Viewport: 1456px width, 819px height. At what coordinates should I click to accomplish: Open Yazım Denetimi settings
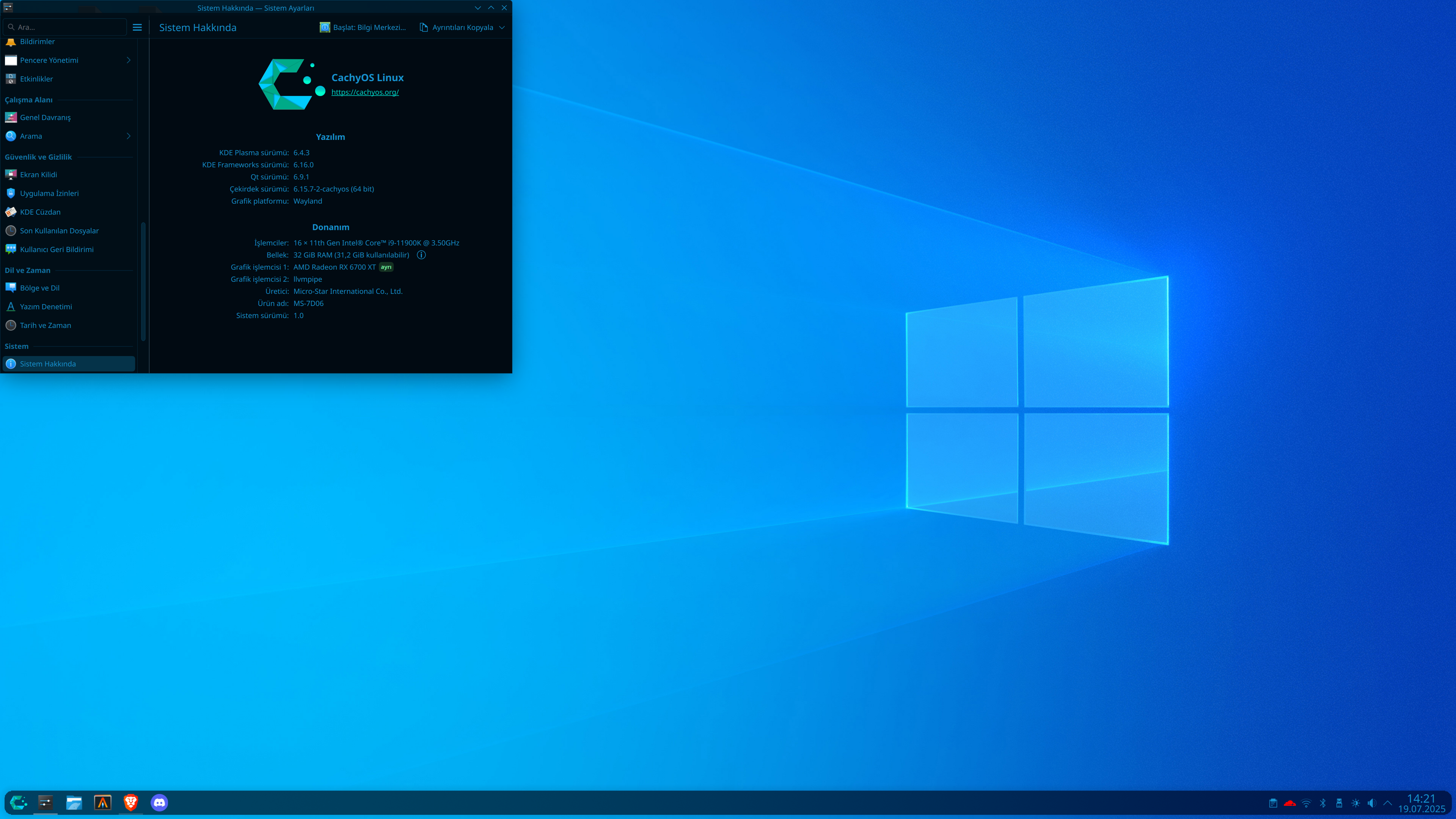click(x=69, y=306)
